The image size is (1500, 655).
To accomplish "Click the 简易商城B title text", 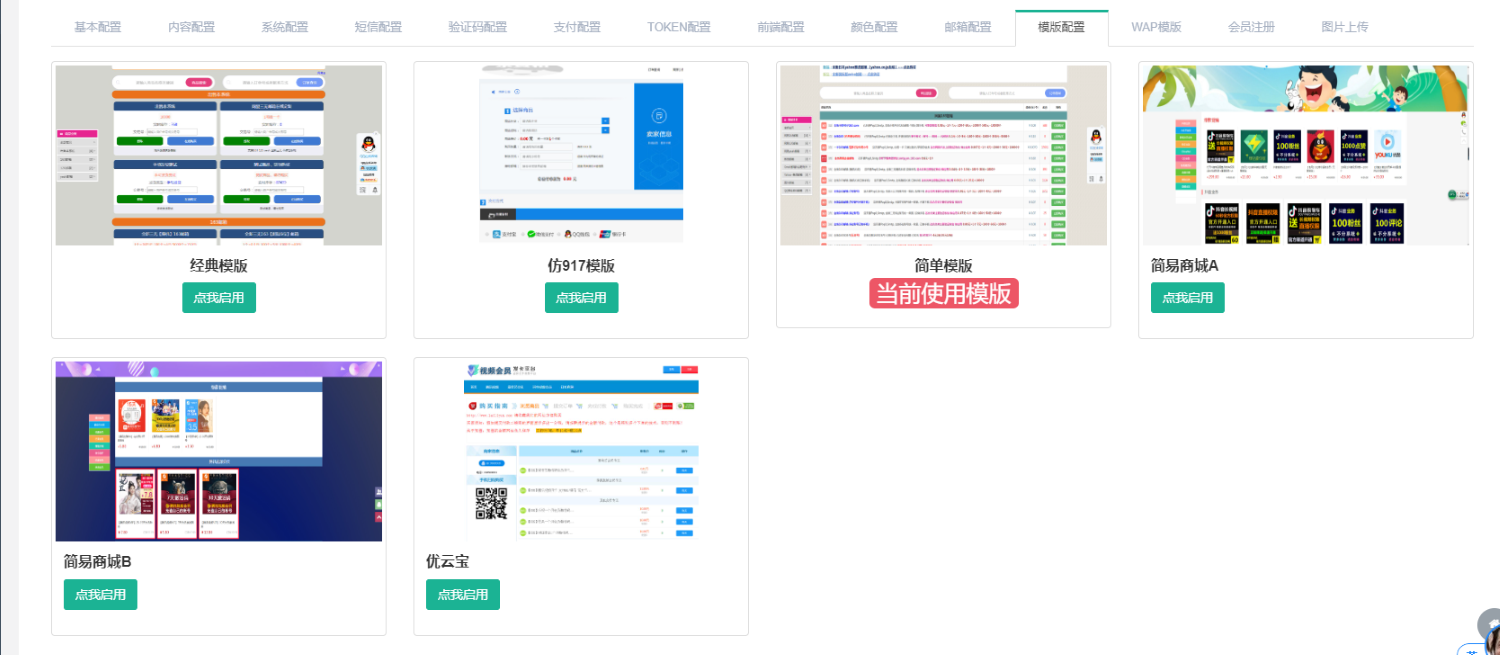I will point(98,562).
